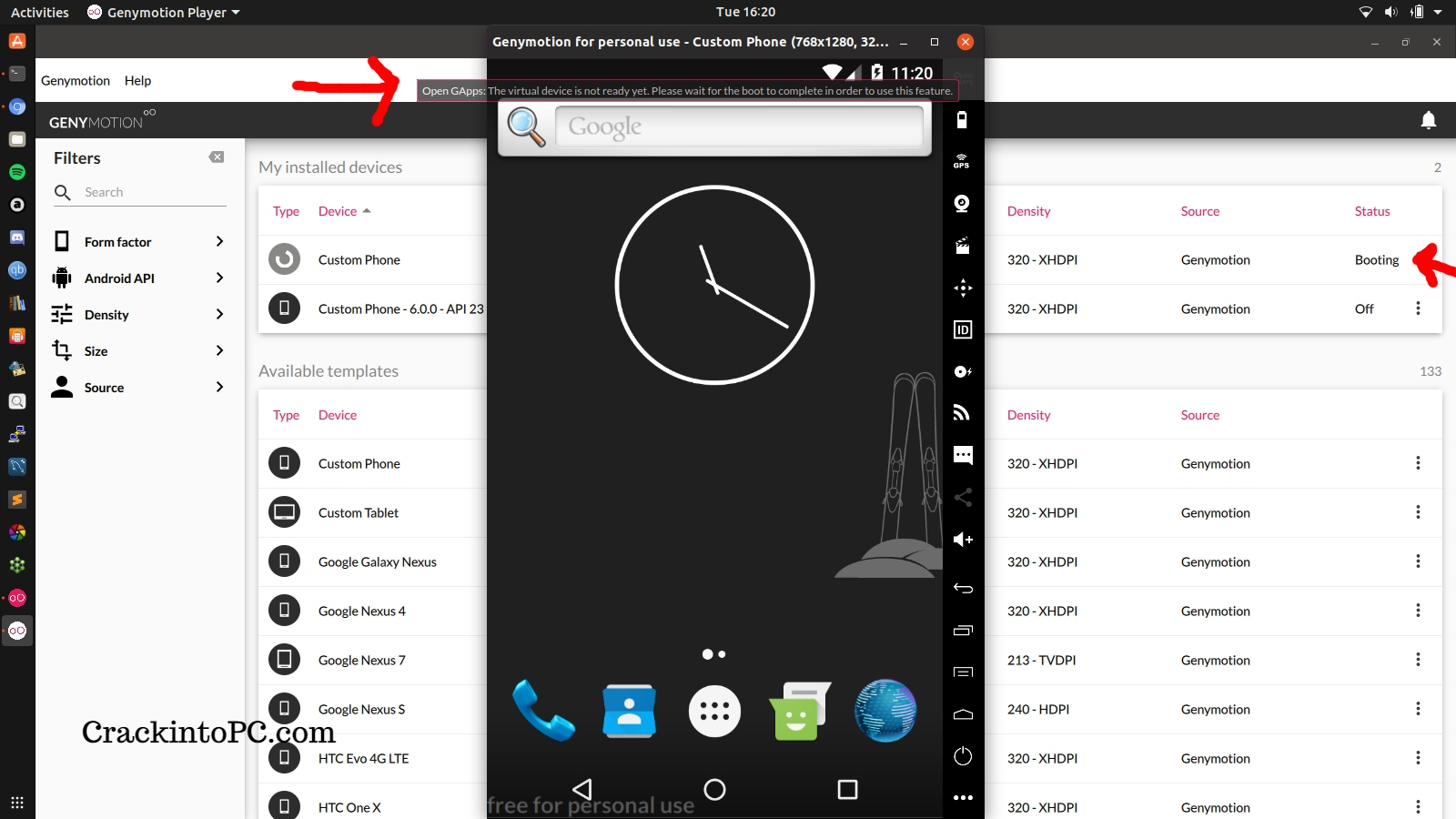Open screen capture clapperboard tool

pos(962,246)
